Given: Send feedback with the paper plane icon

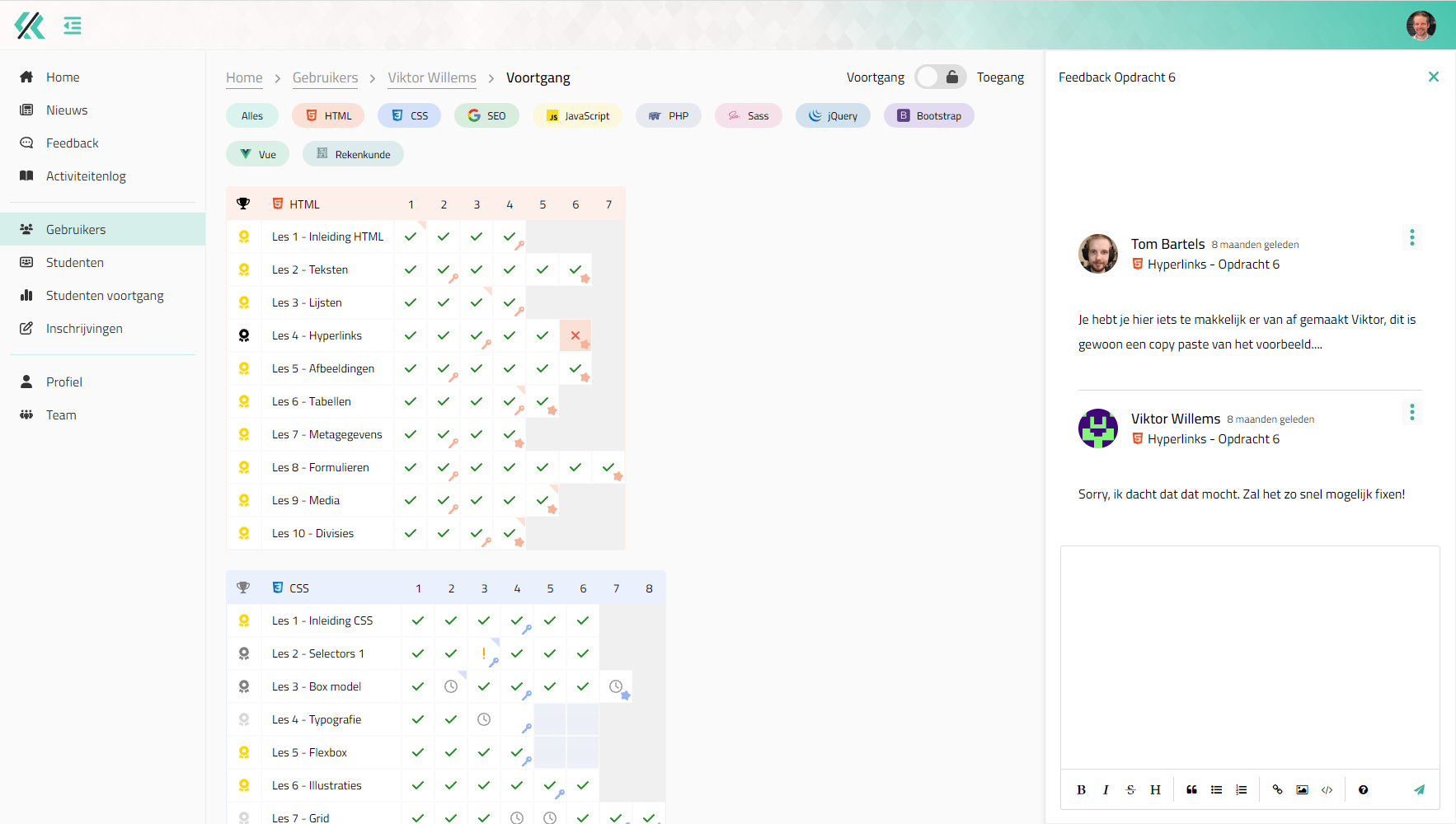Looking at the screenshot, I should pos(1419,789).
